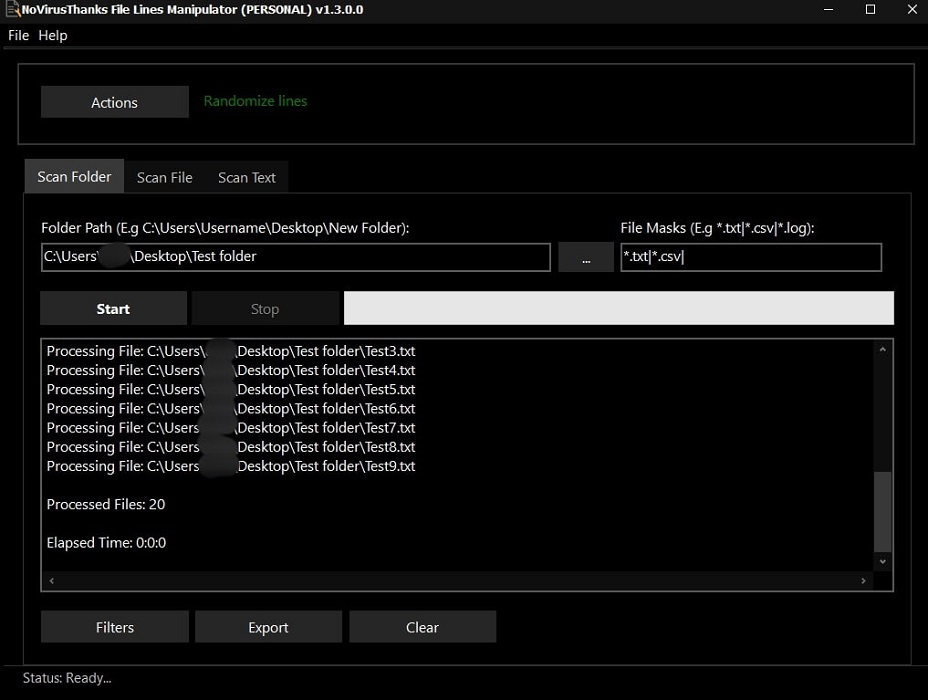Switch to the Scan Text tab
928x700 pixels.
(246, 177)
